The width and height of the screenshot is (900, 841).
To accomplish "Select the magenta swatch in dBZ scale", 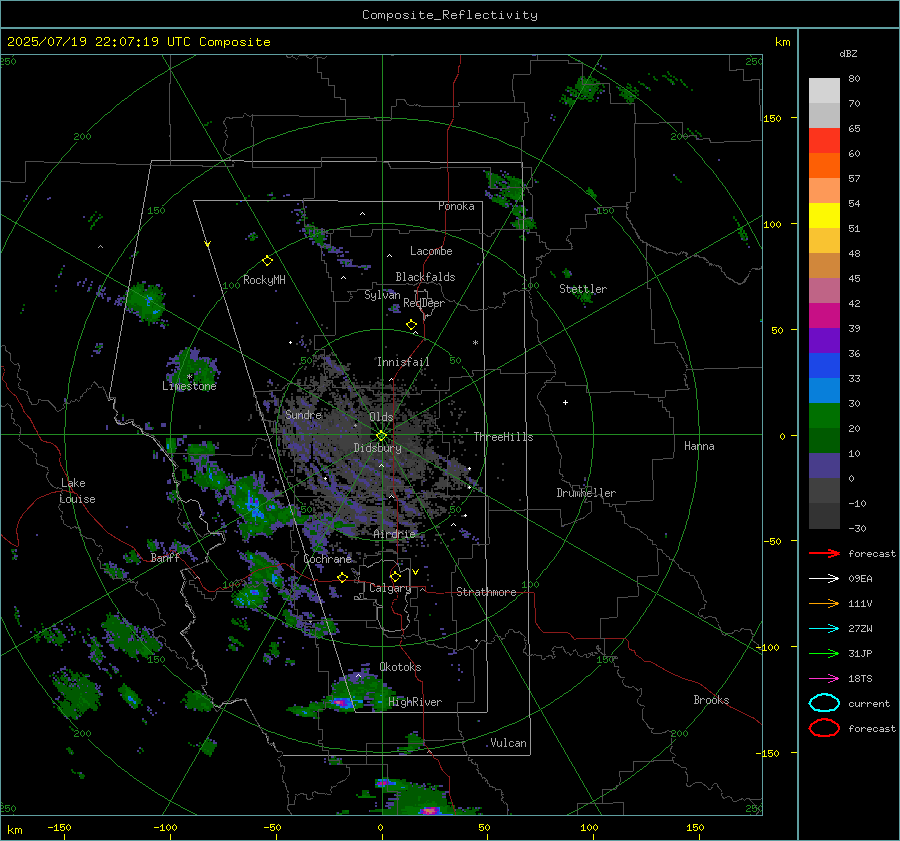I will 824,315.
